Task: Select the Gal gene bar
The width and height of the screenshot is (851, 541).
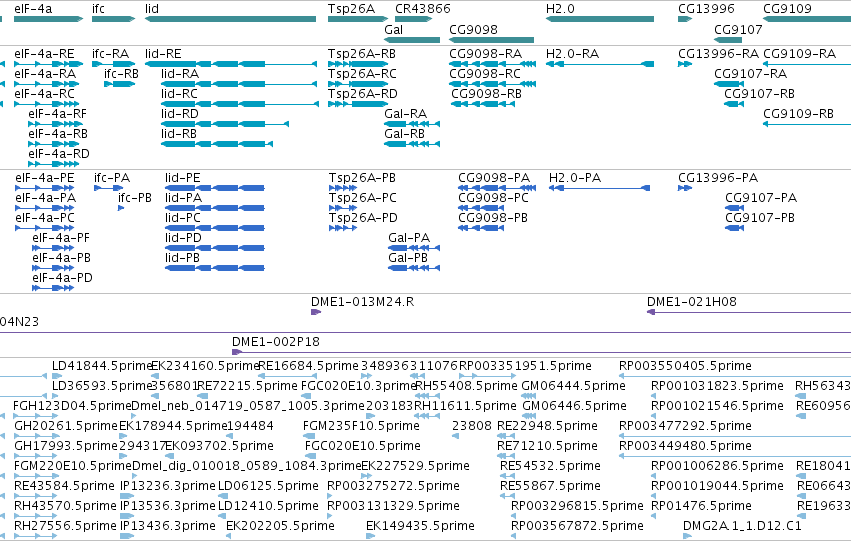Action: point(412,40)
